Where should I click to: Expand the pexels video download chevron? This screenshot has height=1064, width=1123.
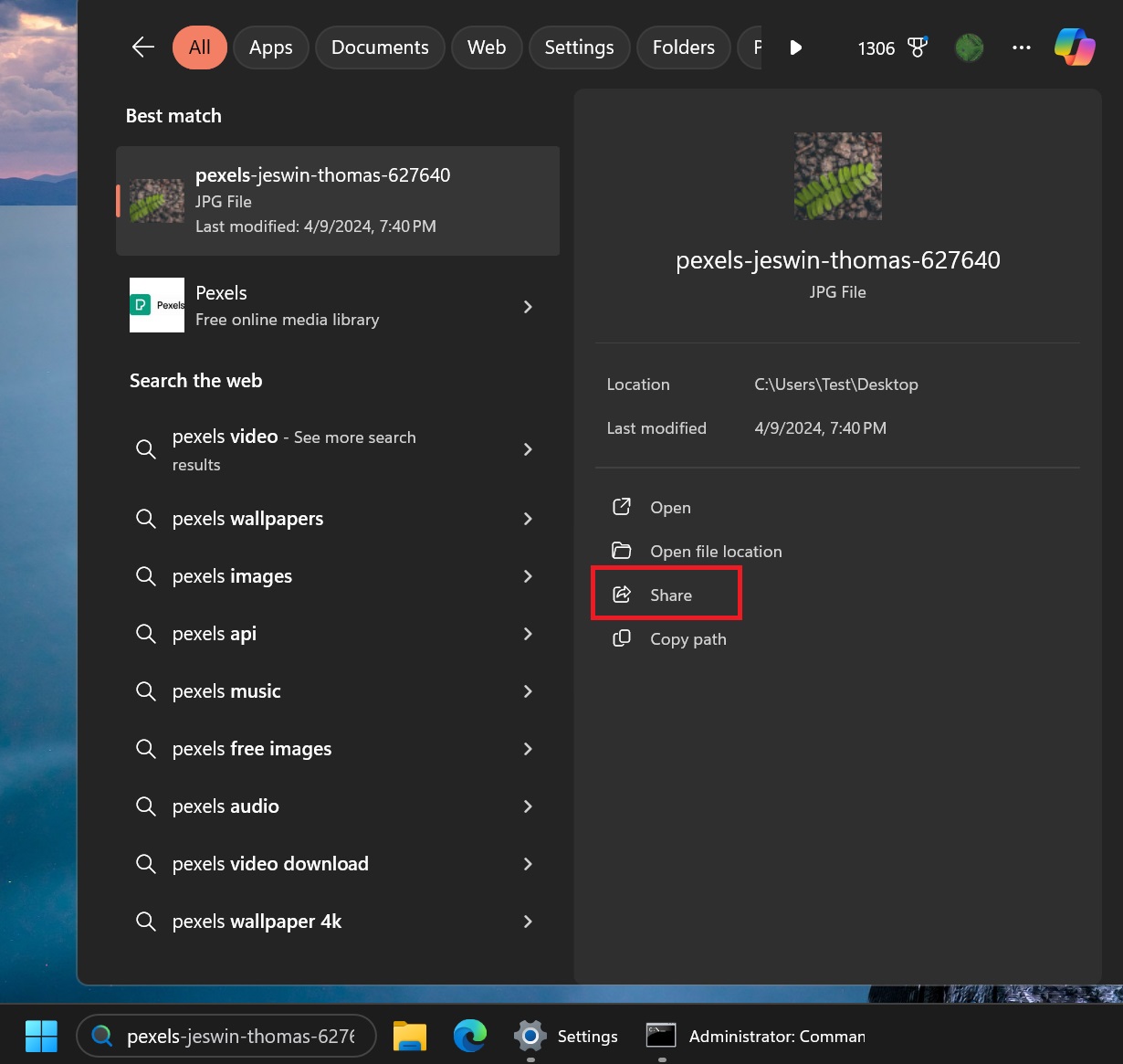528,864
